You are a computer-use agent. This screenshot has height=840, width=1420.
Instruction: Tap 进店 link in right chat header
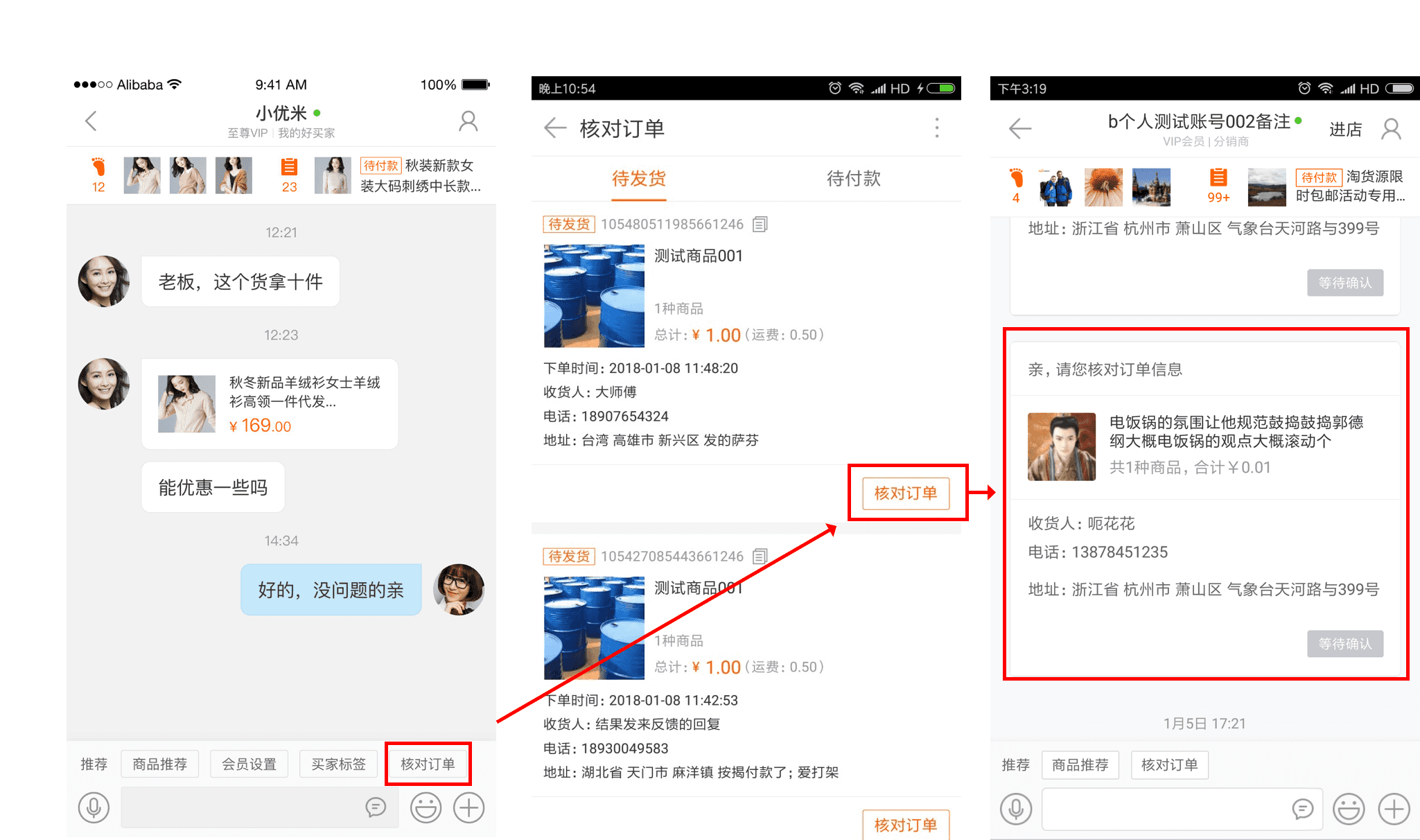(x=1345, y=130)
